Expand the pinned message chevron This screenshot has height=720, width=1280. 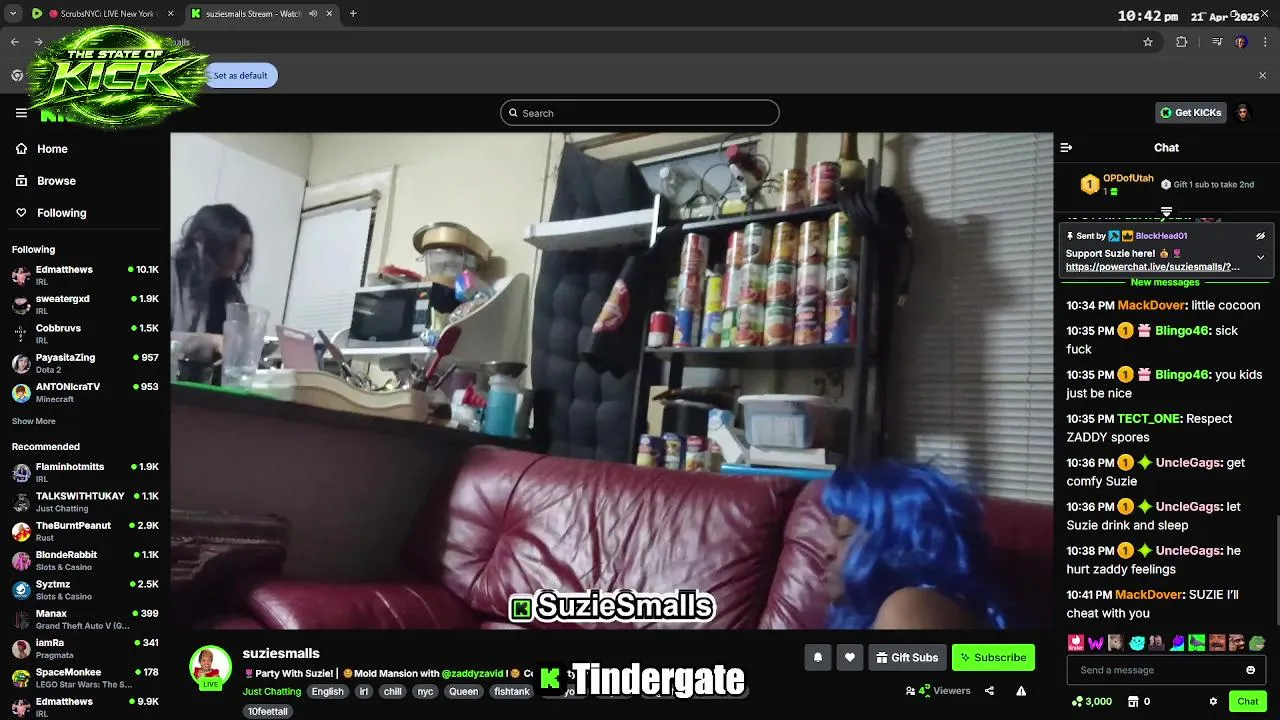tap(1260, 257)
